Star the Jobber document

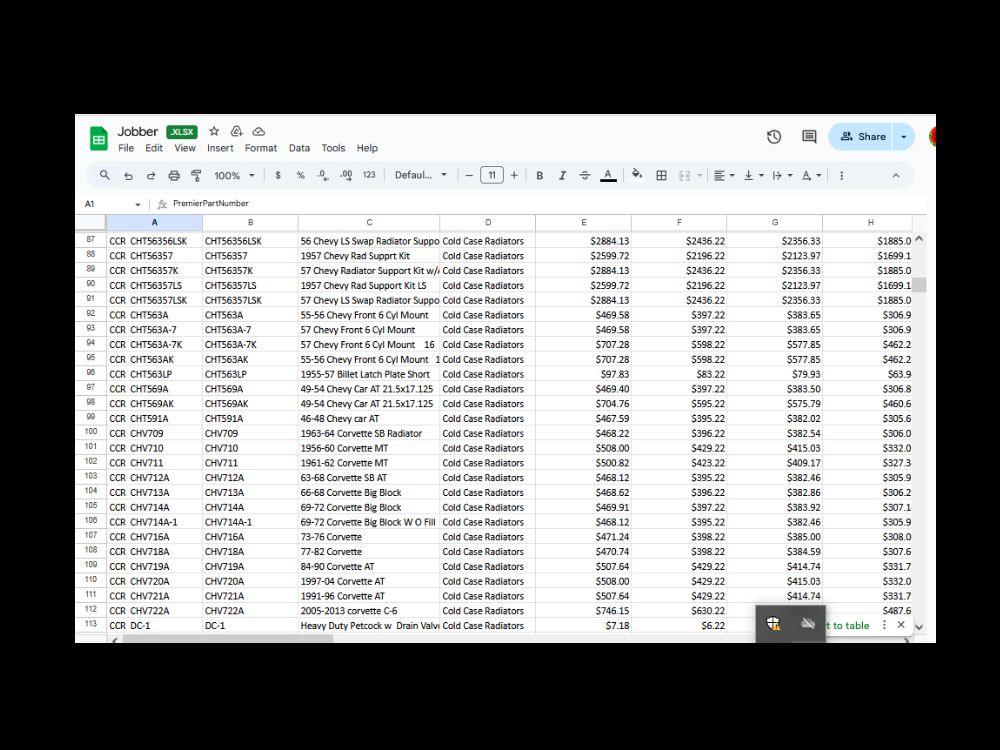click(214, 131)
